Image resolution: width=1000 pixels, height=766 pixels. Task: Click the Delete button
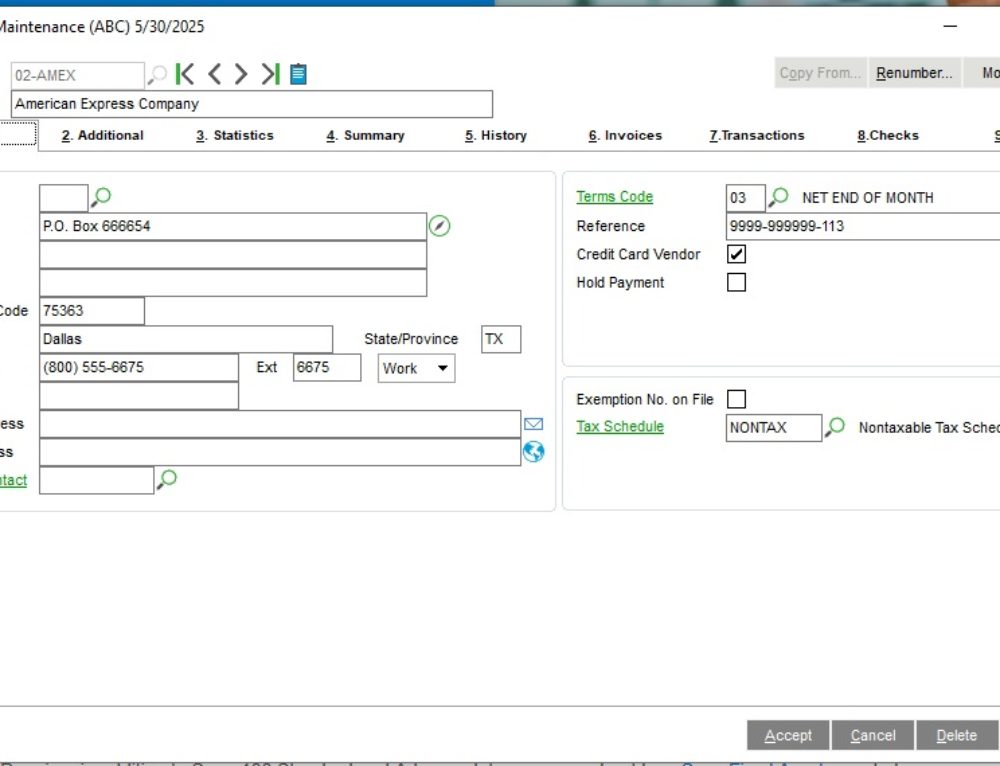point(957,735)
